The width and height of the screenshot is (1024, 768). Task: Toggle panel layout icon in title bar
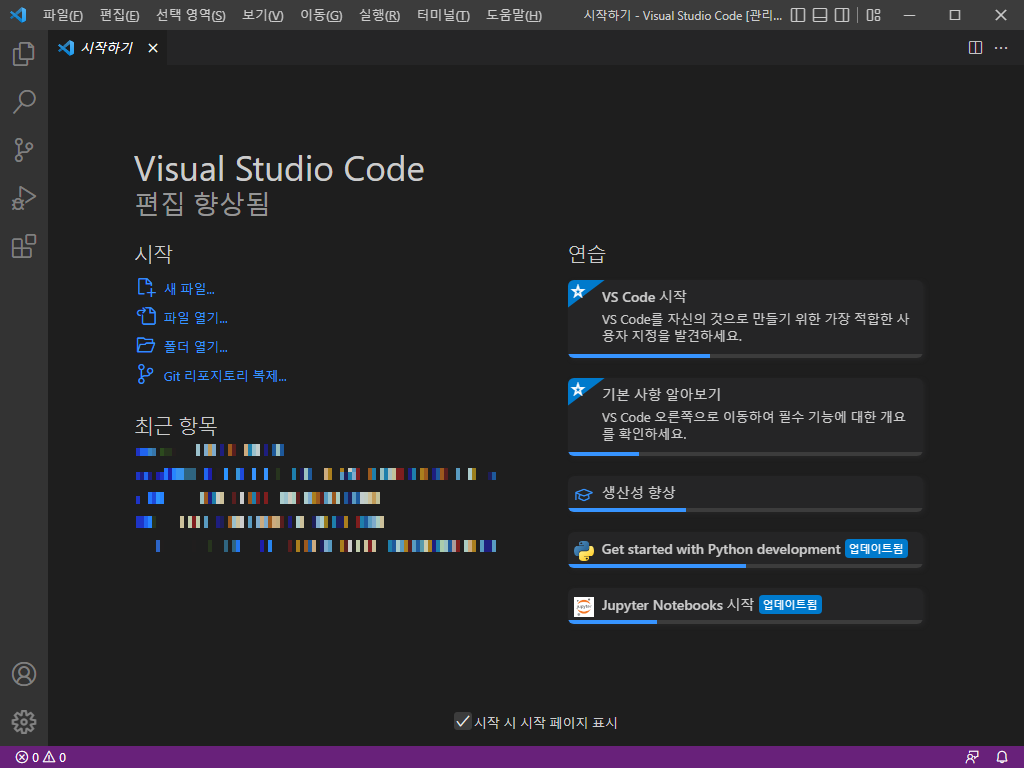tap(820, 15)
